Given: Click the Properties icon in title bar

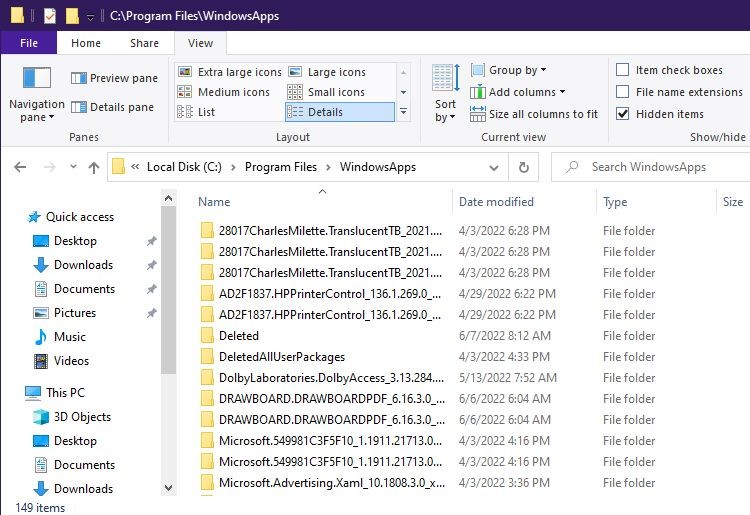Looking at the screenshot, I should coord(50,16).
